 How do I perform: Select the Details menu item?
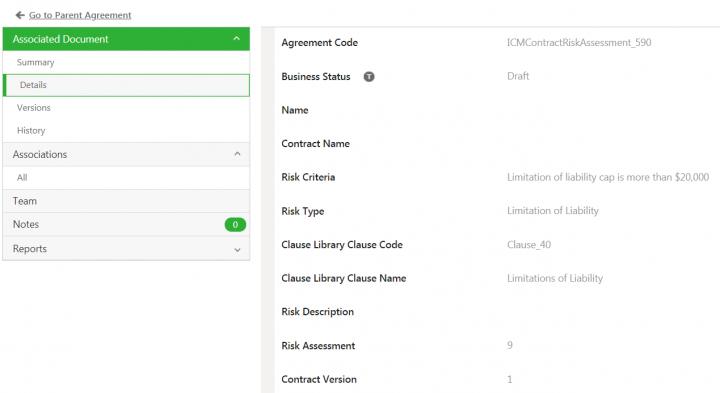pos(126,85)
